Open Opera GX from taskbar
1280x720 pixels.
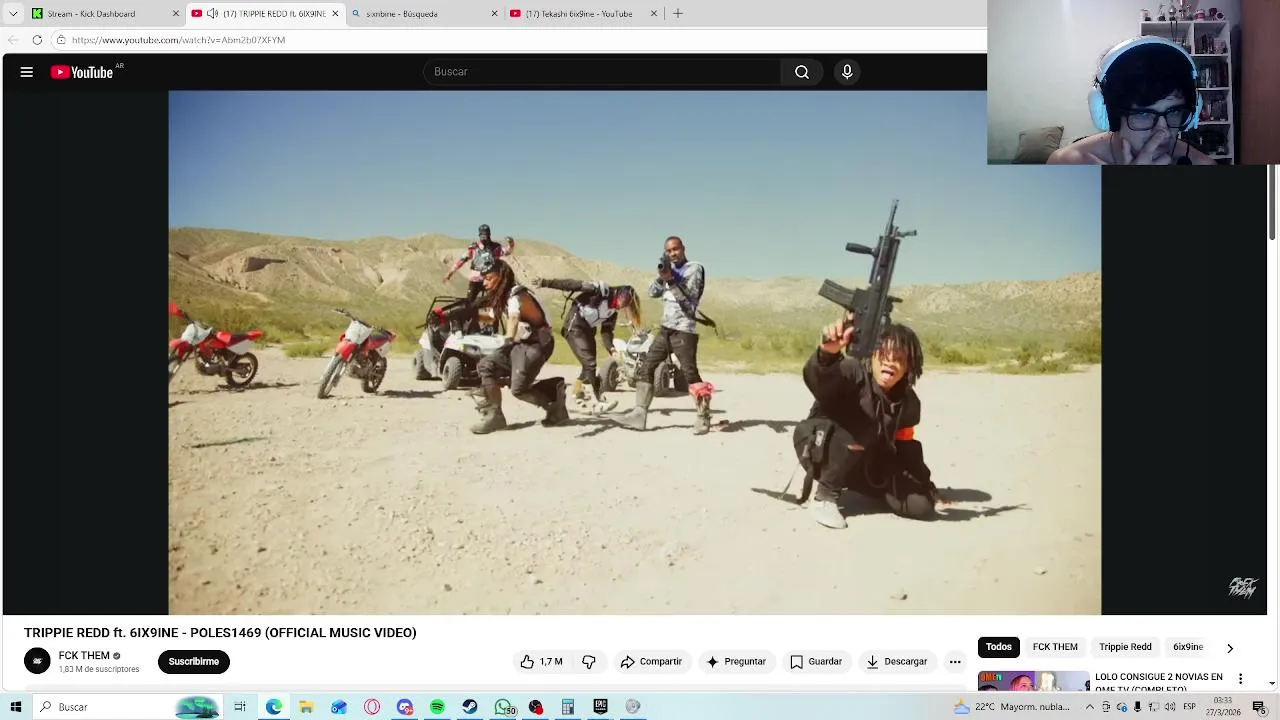point(372,707)
